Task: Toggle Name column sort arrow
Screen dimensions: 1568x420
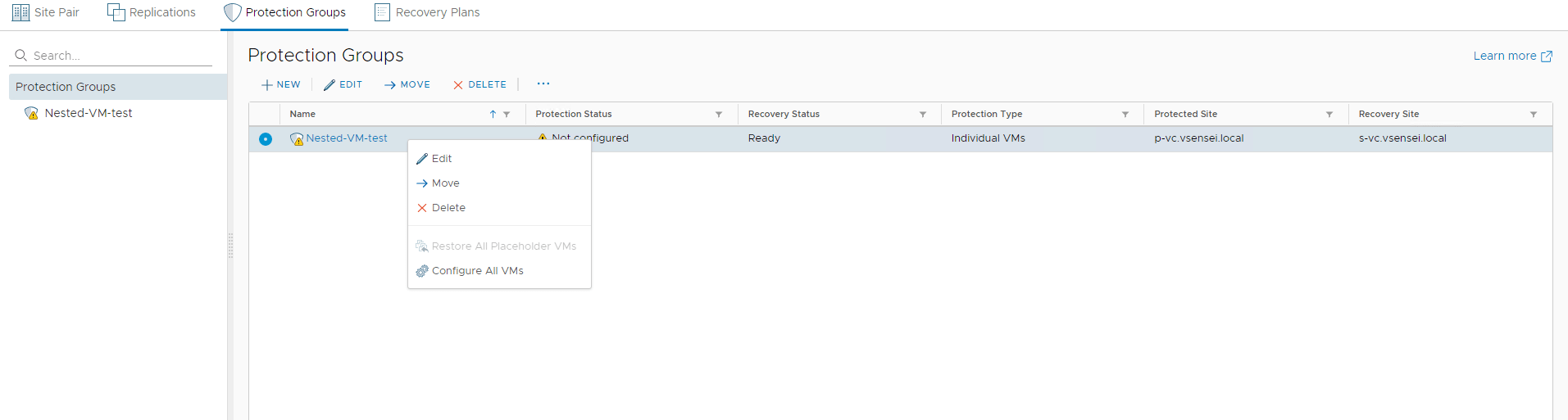Action: (x=493, y=115)
